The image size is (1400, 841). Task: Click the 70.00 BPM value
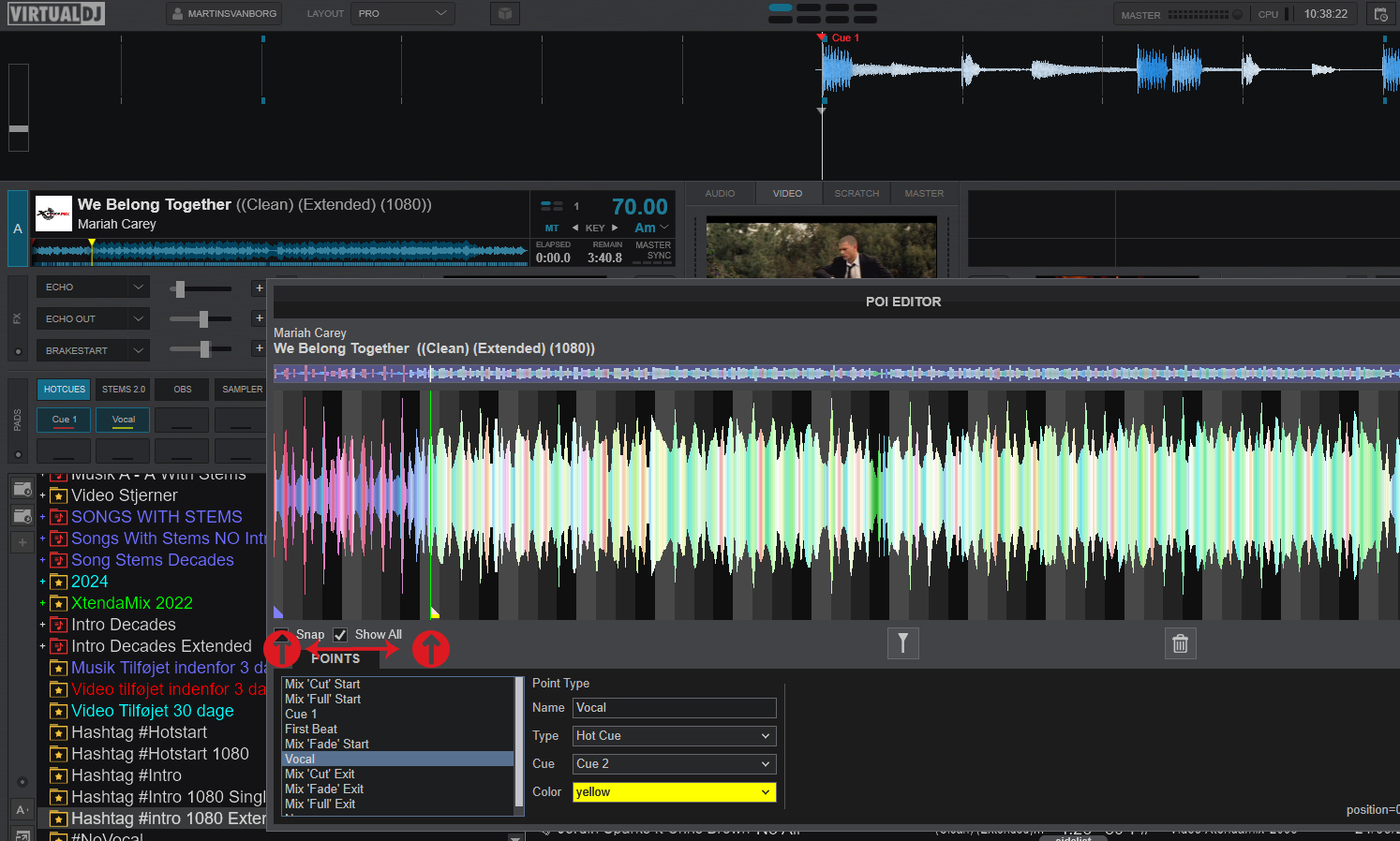[x=639, y=207]
